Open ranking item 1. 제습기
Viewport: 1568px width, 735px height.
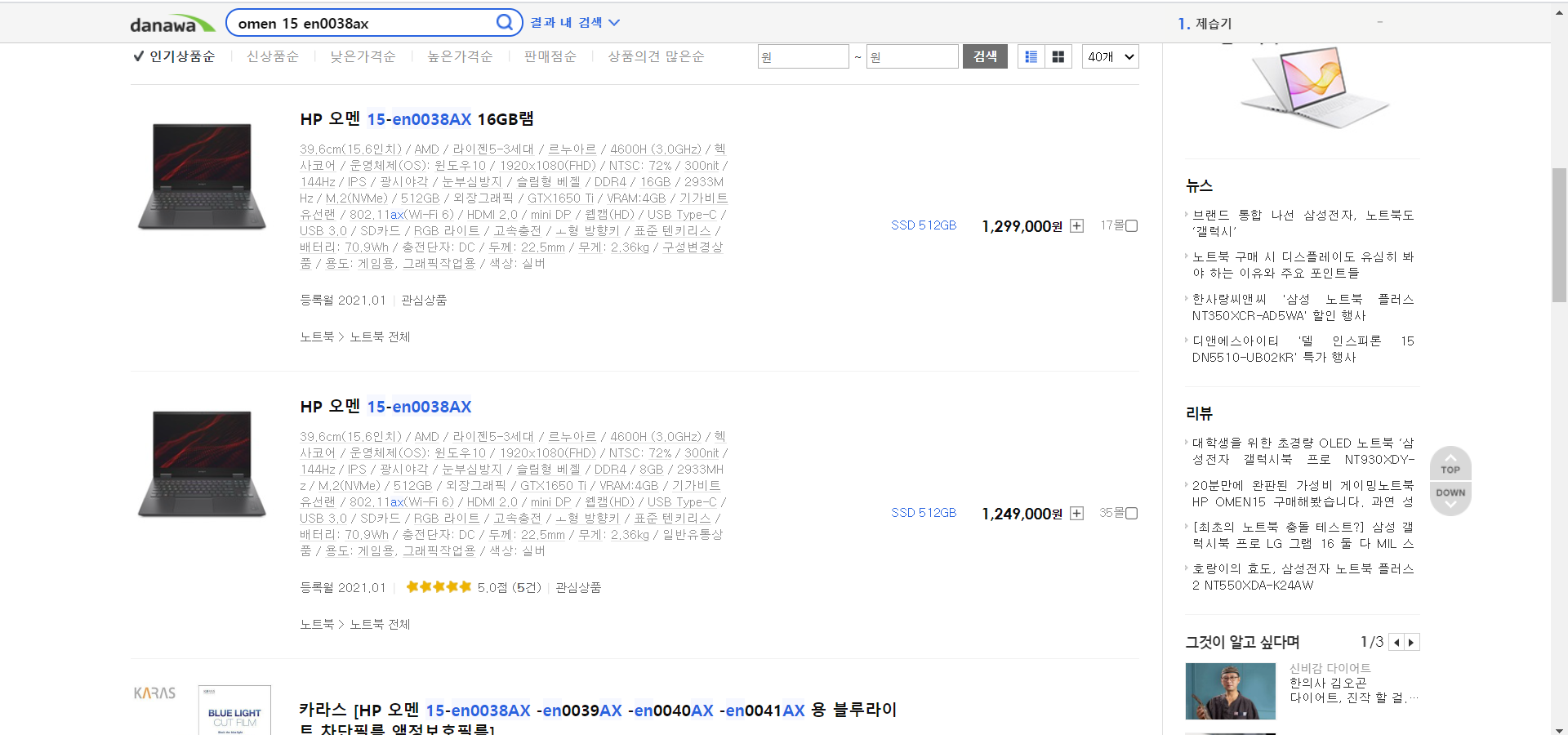(x=1205, y=24)
